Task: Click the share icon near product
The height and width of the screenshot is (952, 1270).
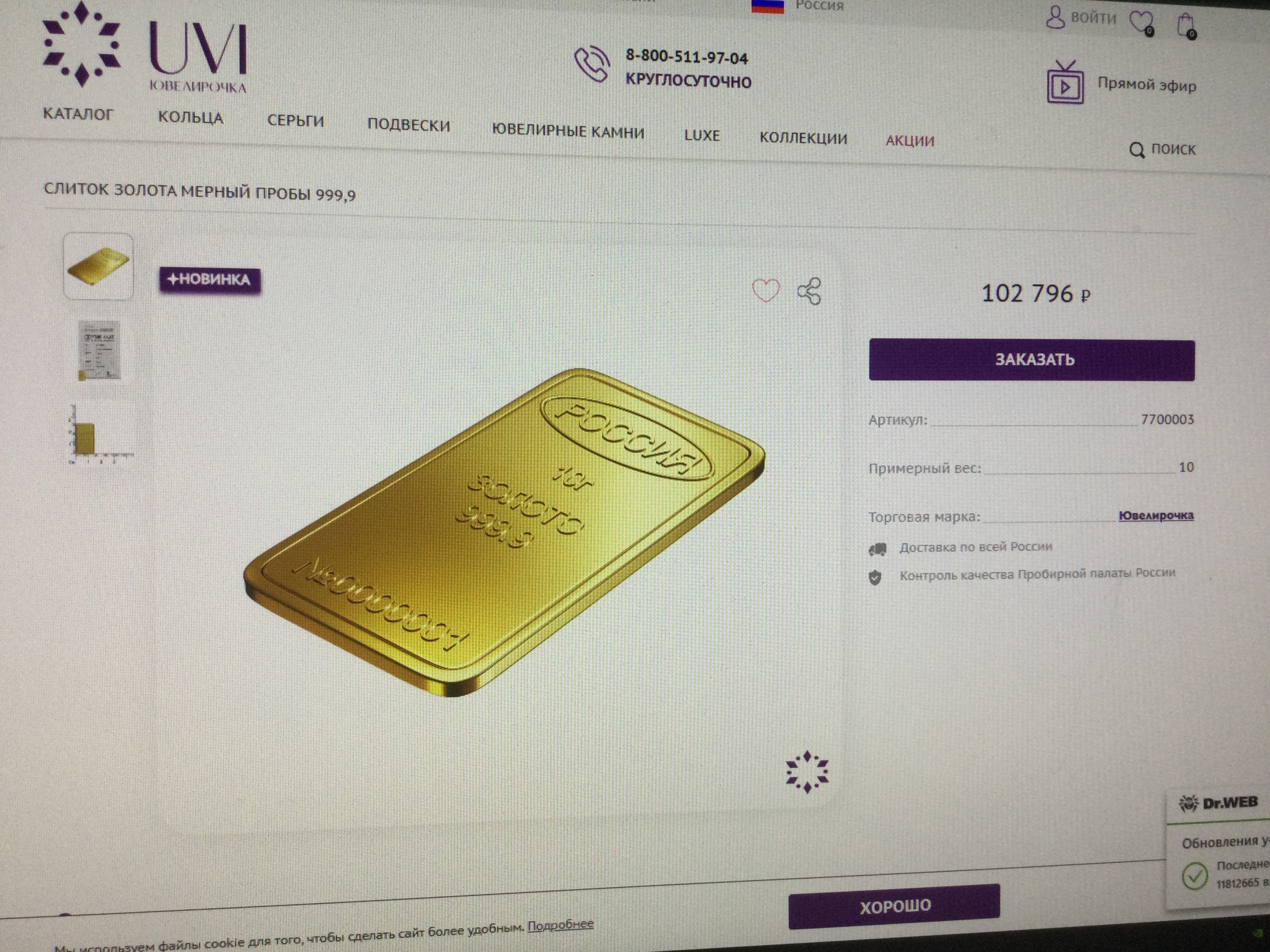Action: pyautogui.click(x=810, y=291)
